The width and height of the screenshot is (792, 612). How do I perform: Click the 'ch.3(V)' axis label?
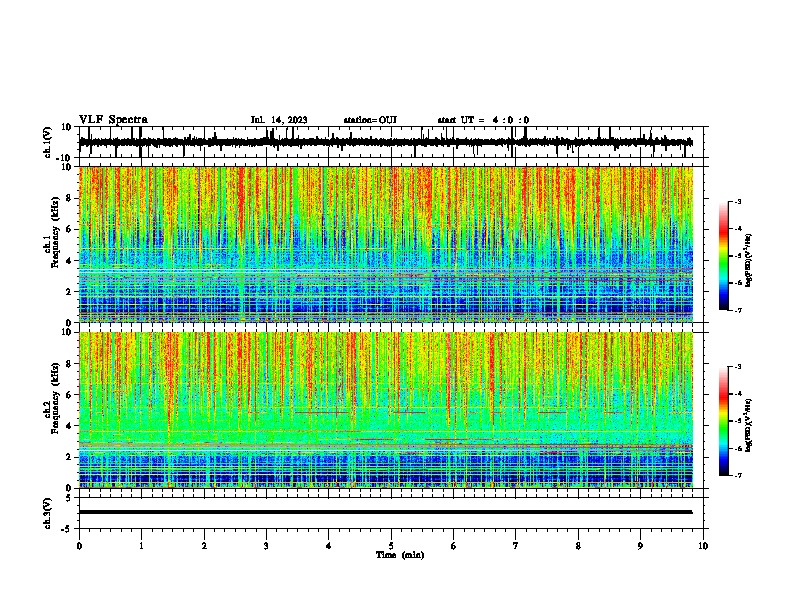(x=48, y=514)
